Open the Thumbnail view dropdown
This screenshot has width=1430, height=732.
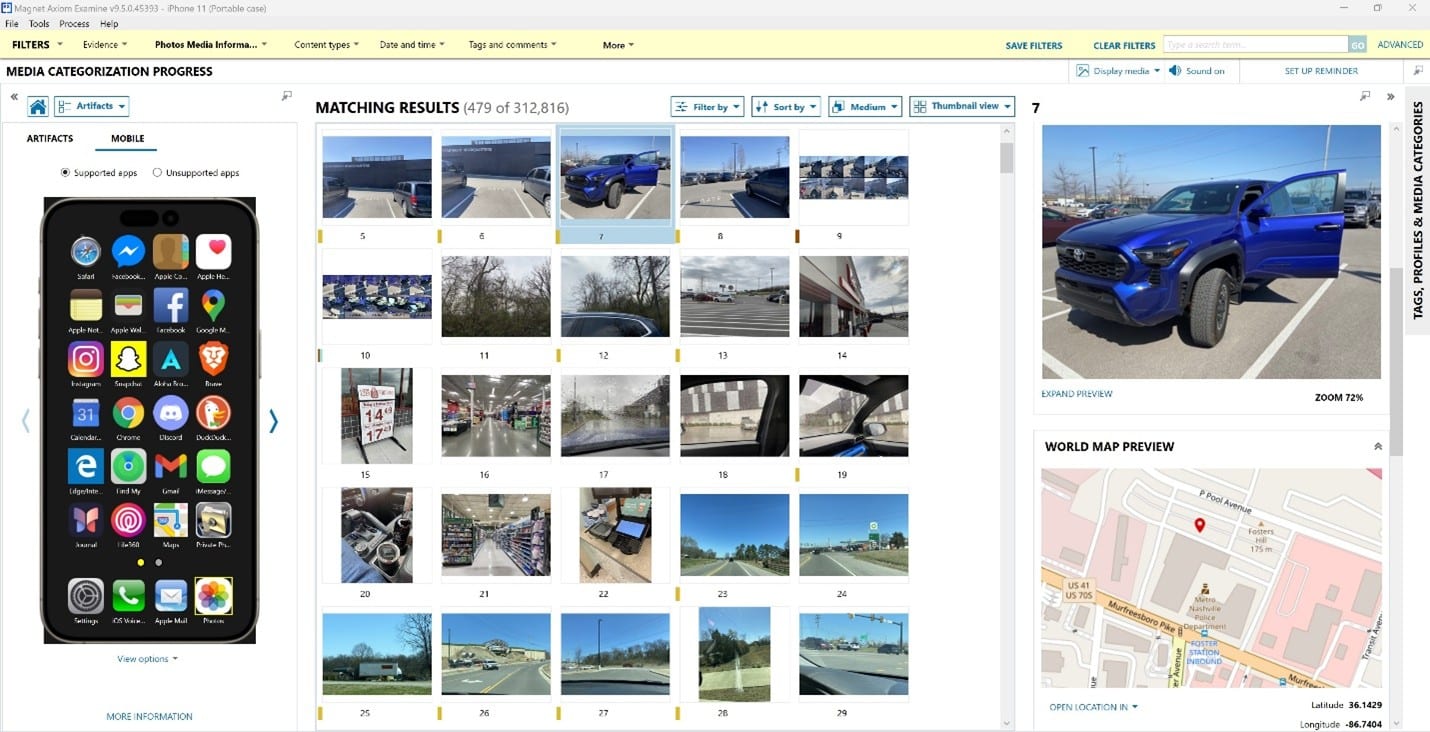point(961,106)
